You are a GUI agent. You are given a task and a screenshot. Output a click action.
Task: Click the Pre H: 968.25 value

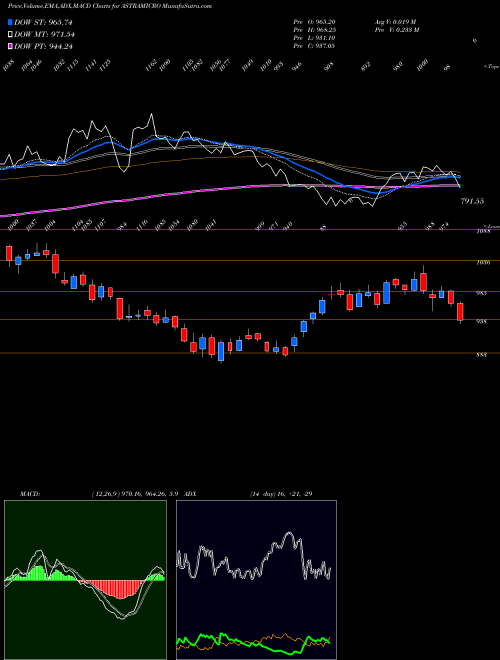314,30
